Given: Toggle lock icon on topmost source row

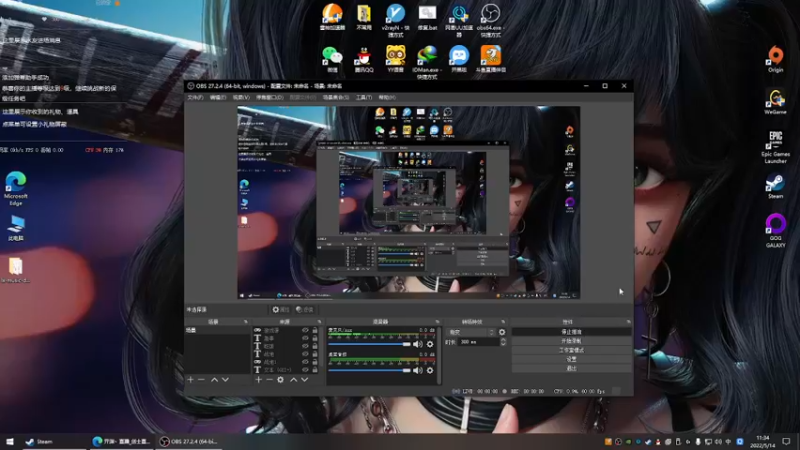Looking at the screenshot, I should coord(315,331).
